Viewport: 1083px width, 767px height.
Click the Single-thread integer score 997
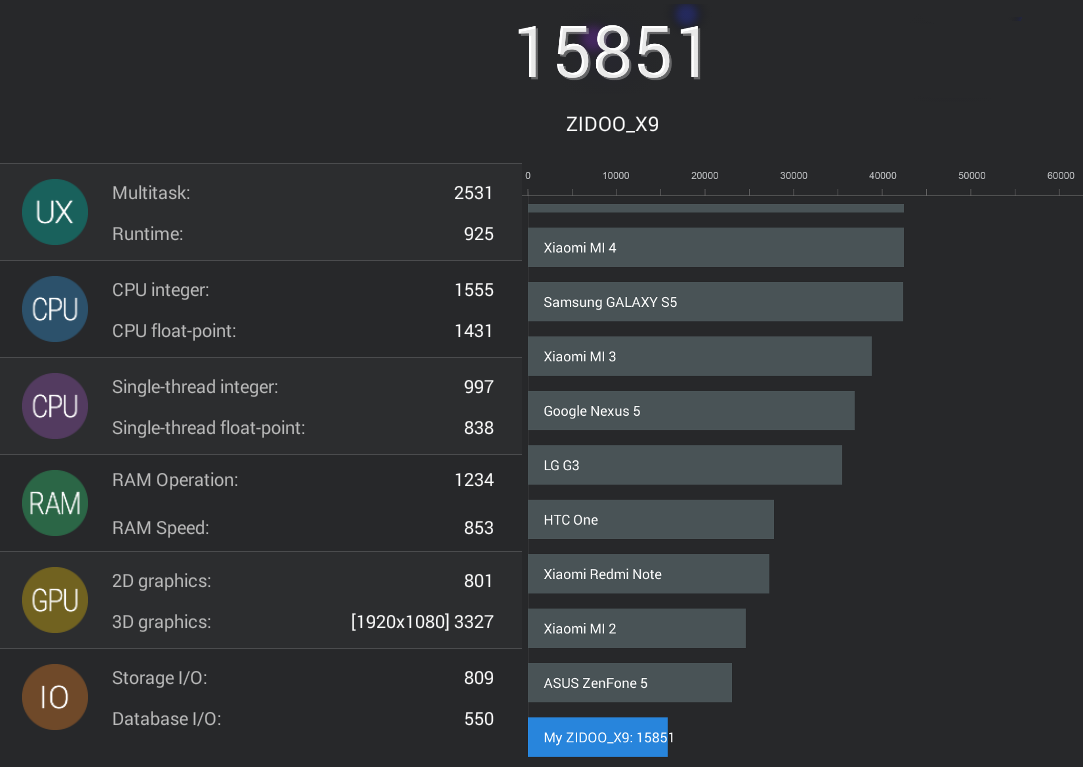(x=479, y=387)
